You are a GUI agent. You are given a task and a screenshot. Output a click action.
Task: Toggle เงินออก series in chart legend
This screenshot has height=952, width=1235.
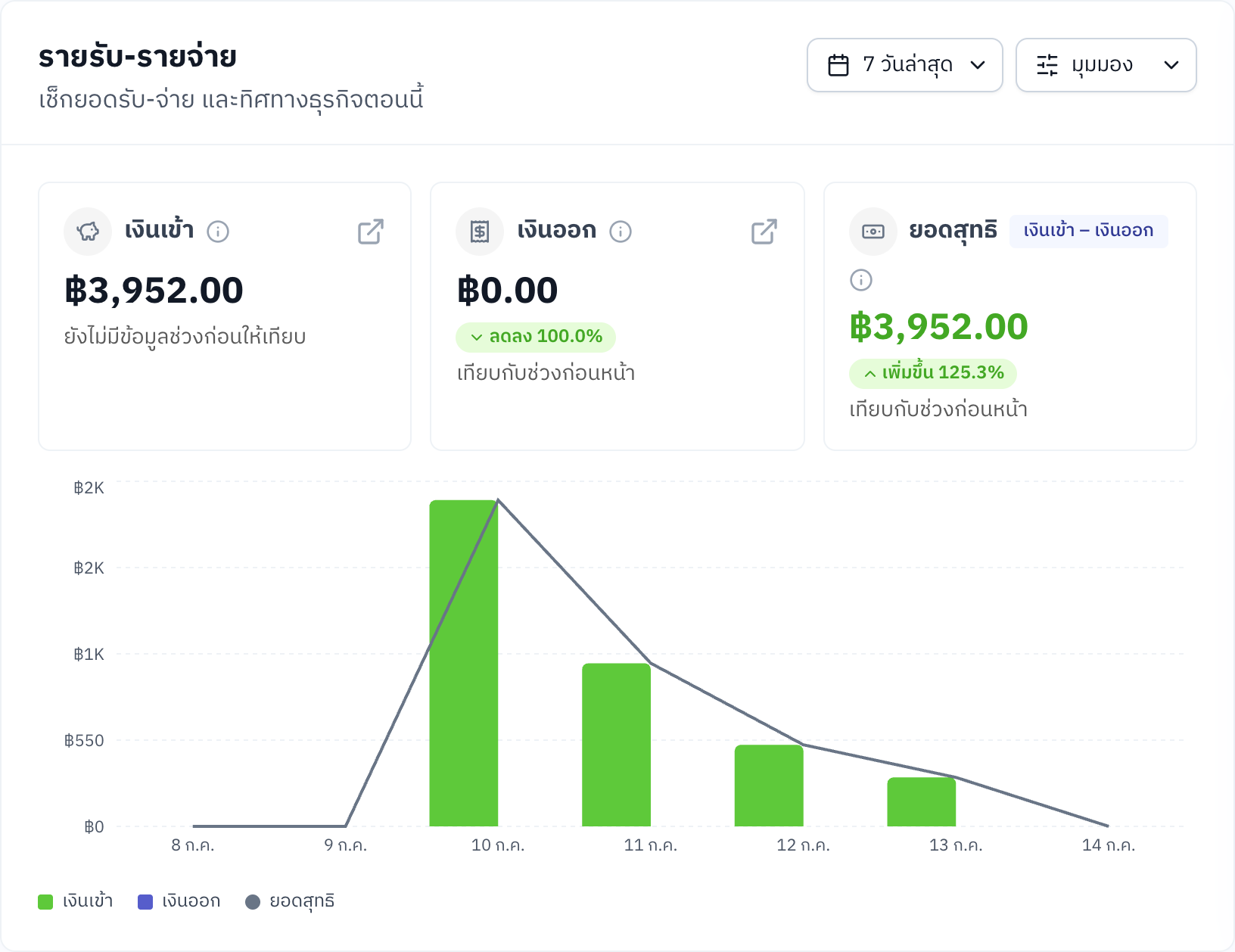point(179,901)
